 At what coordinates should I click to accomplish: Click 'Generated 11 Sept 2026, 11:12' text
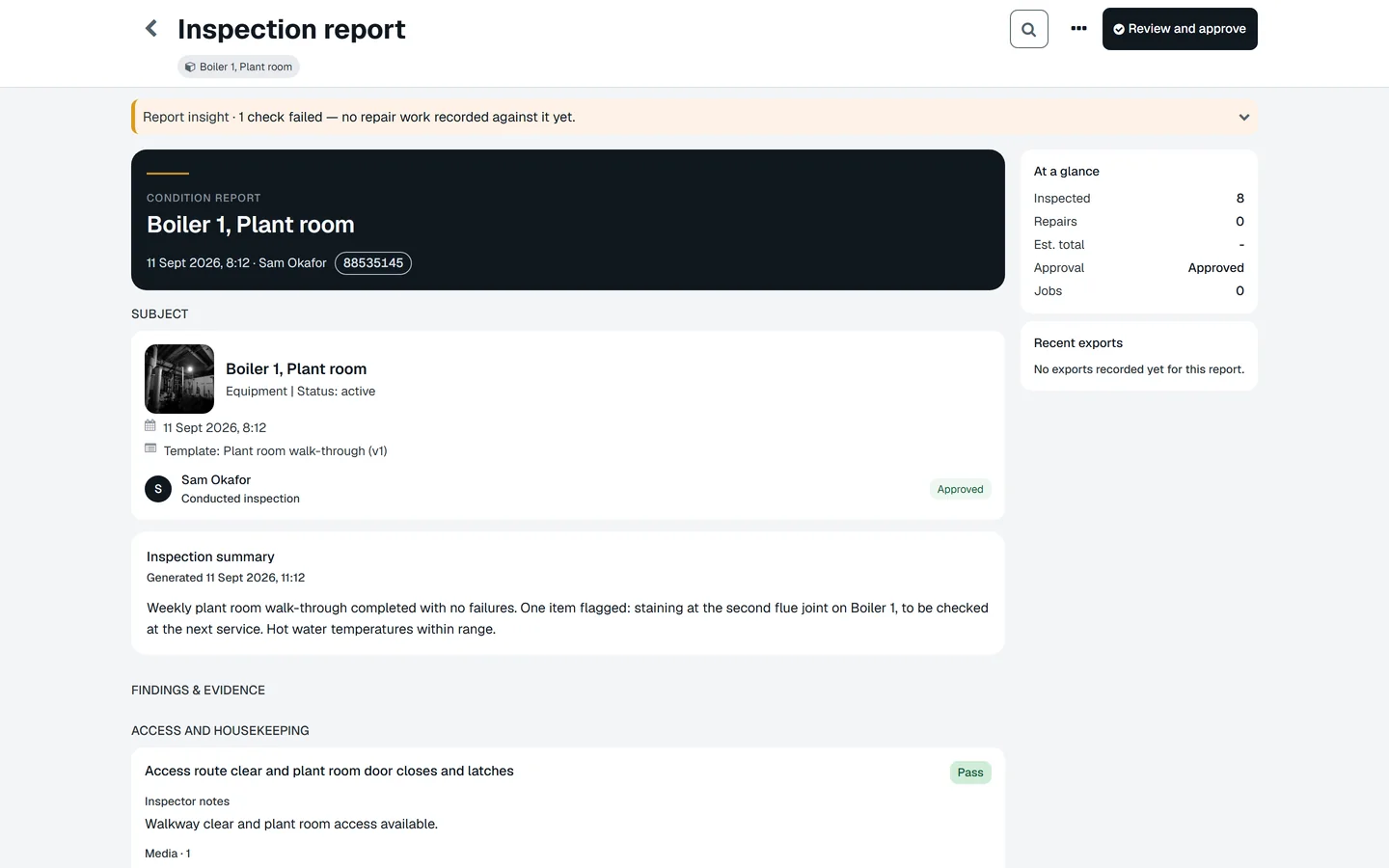pos(226,578)
